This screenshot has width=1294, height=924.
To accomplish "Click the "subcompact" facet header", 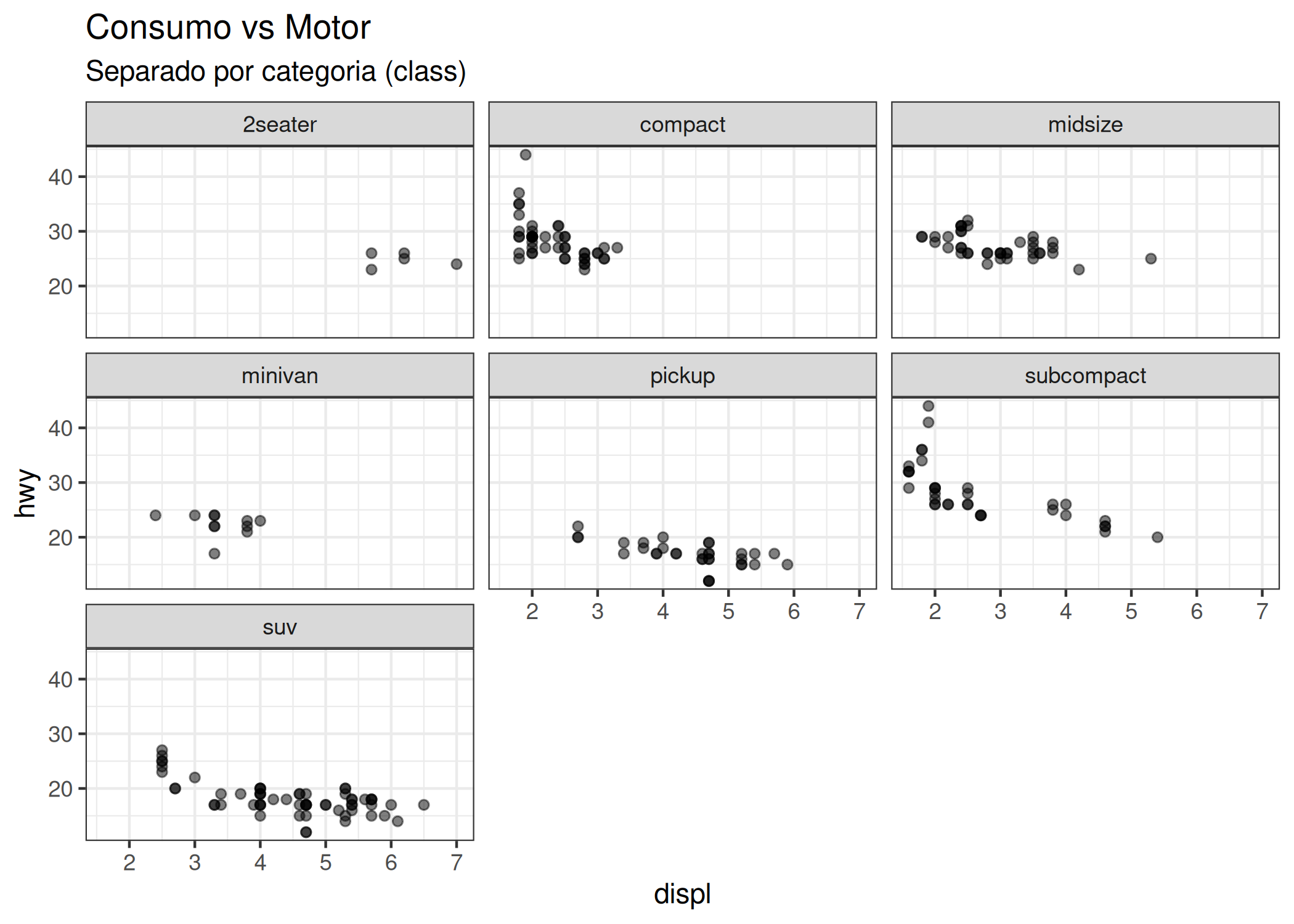I will [x=1085, y=376].
